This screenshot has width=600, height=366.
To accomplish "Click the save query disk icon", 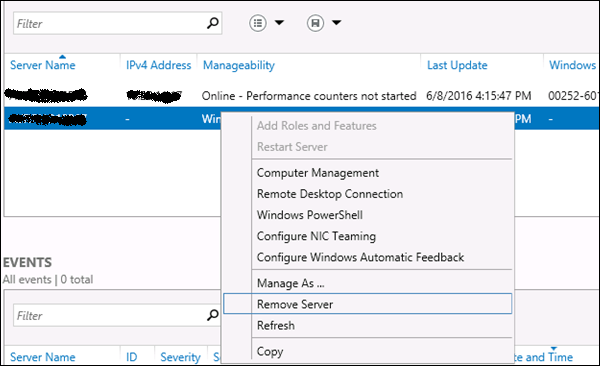I will 315,23.
